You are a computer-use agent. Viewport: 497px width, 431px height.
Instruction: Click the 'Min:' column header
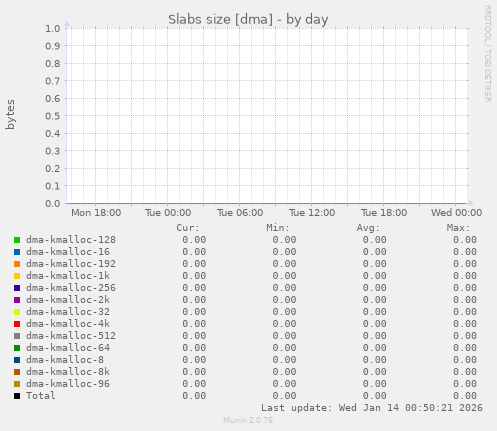coord(278,228)
